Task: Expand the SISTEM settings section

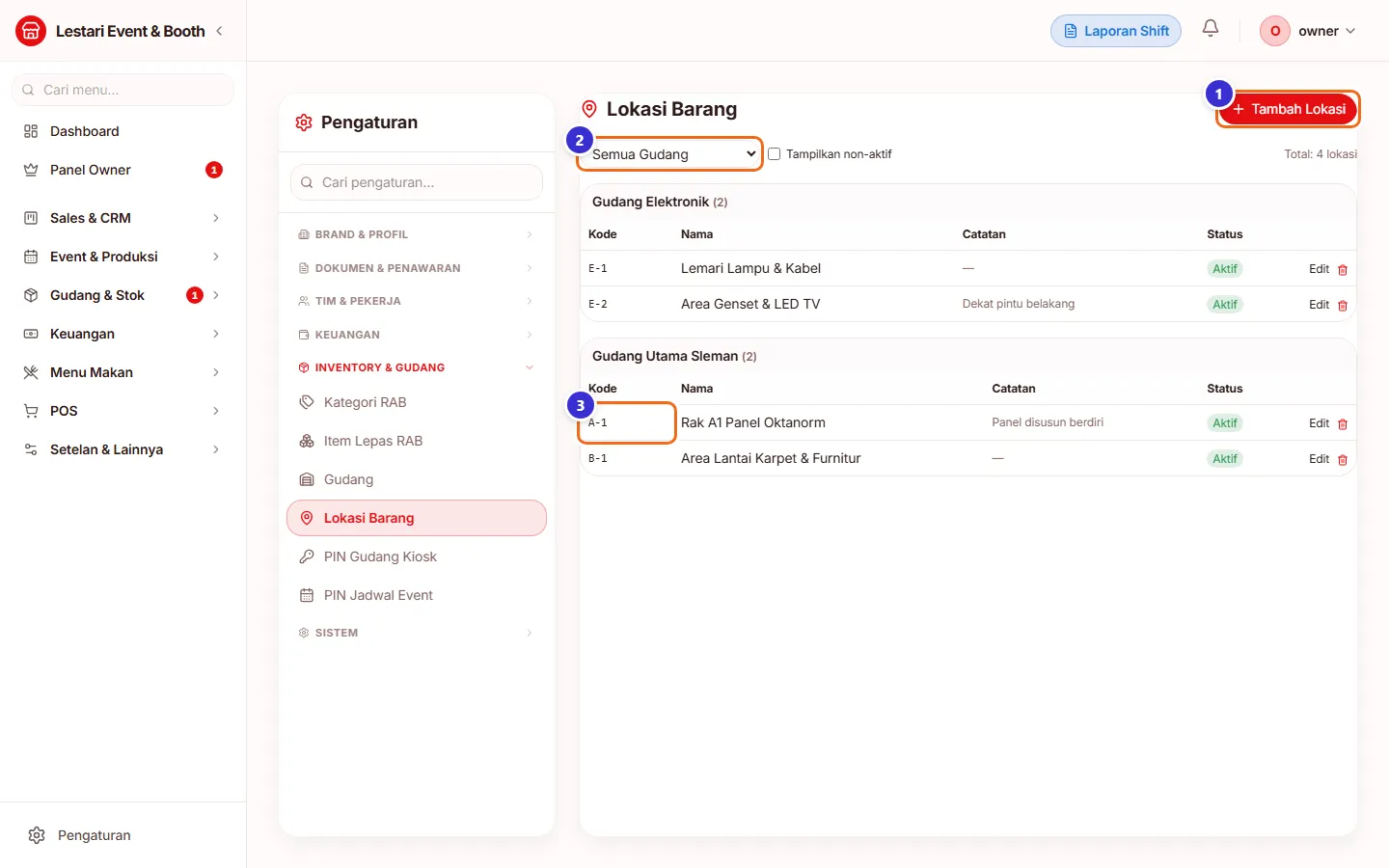Action: 417,633
